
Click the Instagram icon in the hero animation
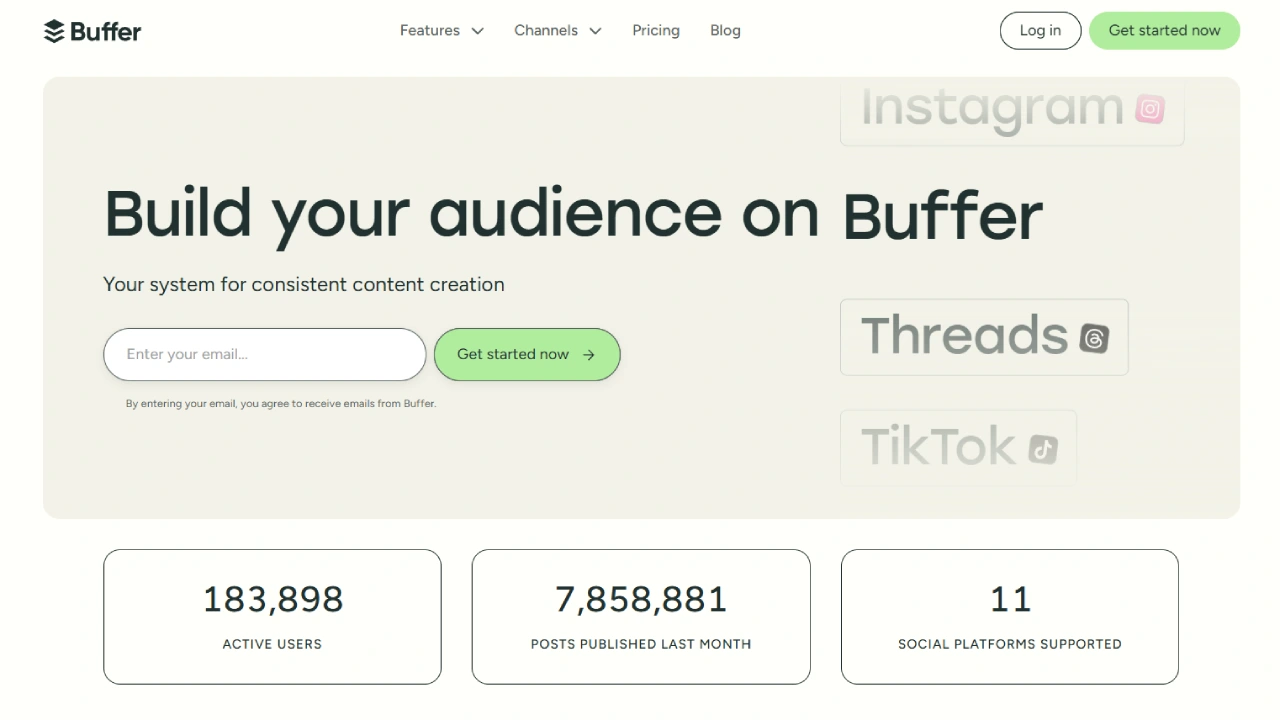[x=1150, y=109]
